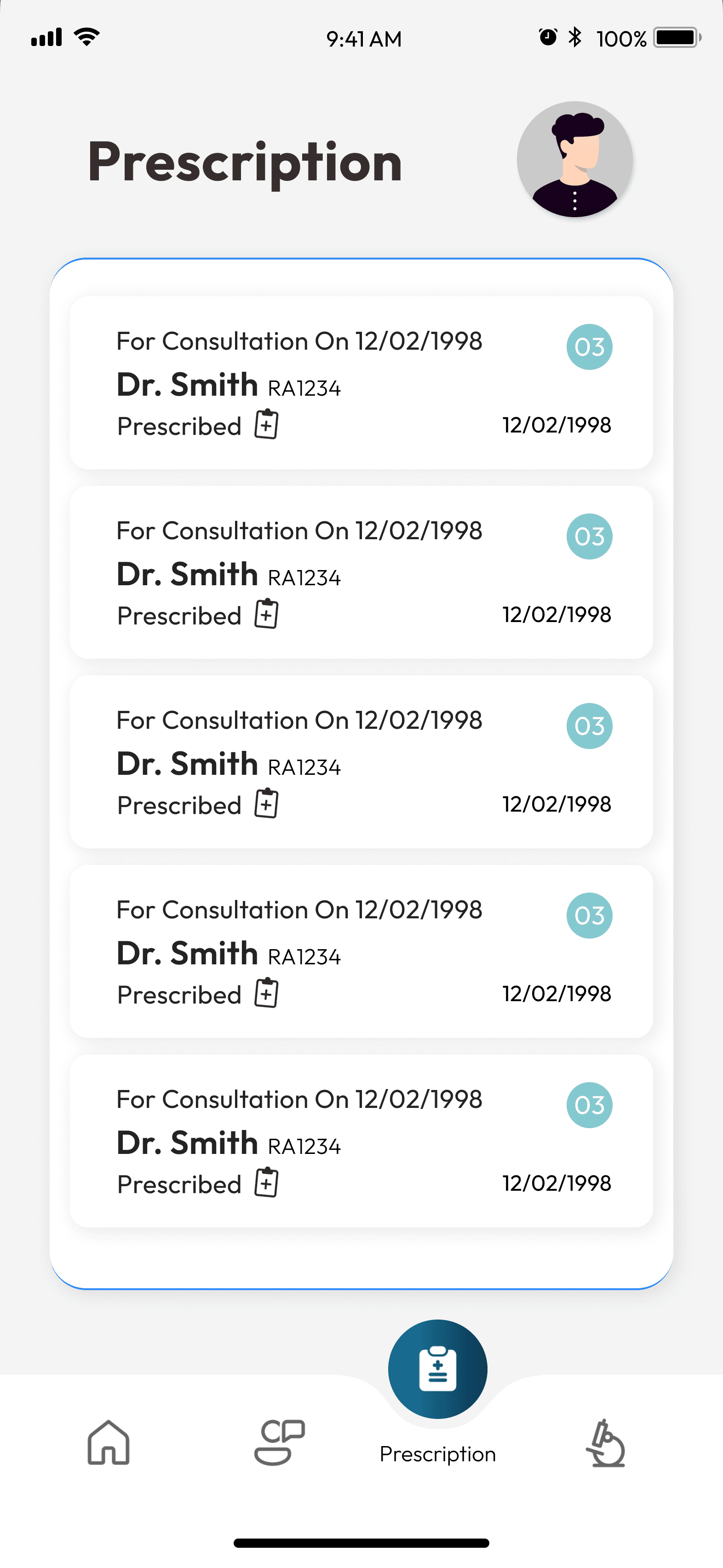723x1568 pixels.
Task: Open the user profile avatar
Action: (x=574, y=160)
